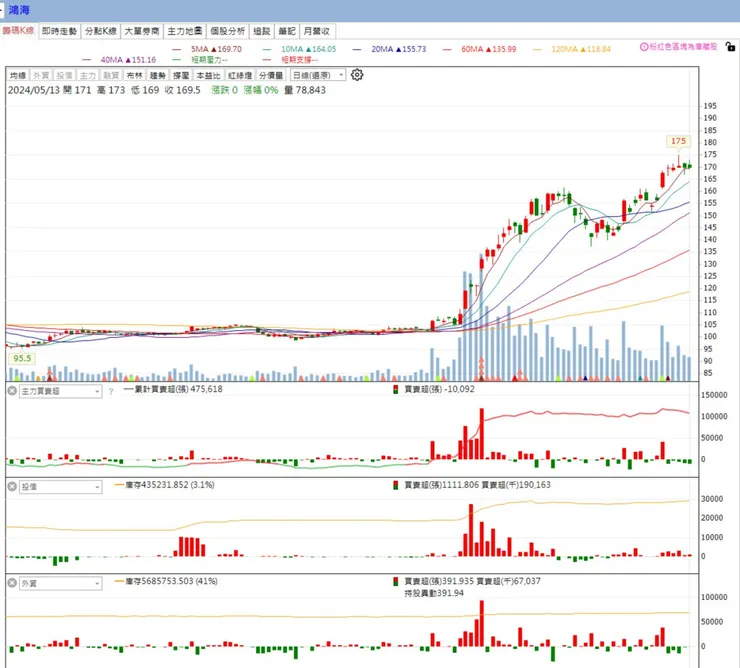
Task: Toggle the 融資 overlay button
Action: click(x=111, y=76)
